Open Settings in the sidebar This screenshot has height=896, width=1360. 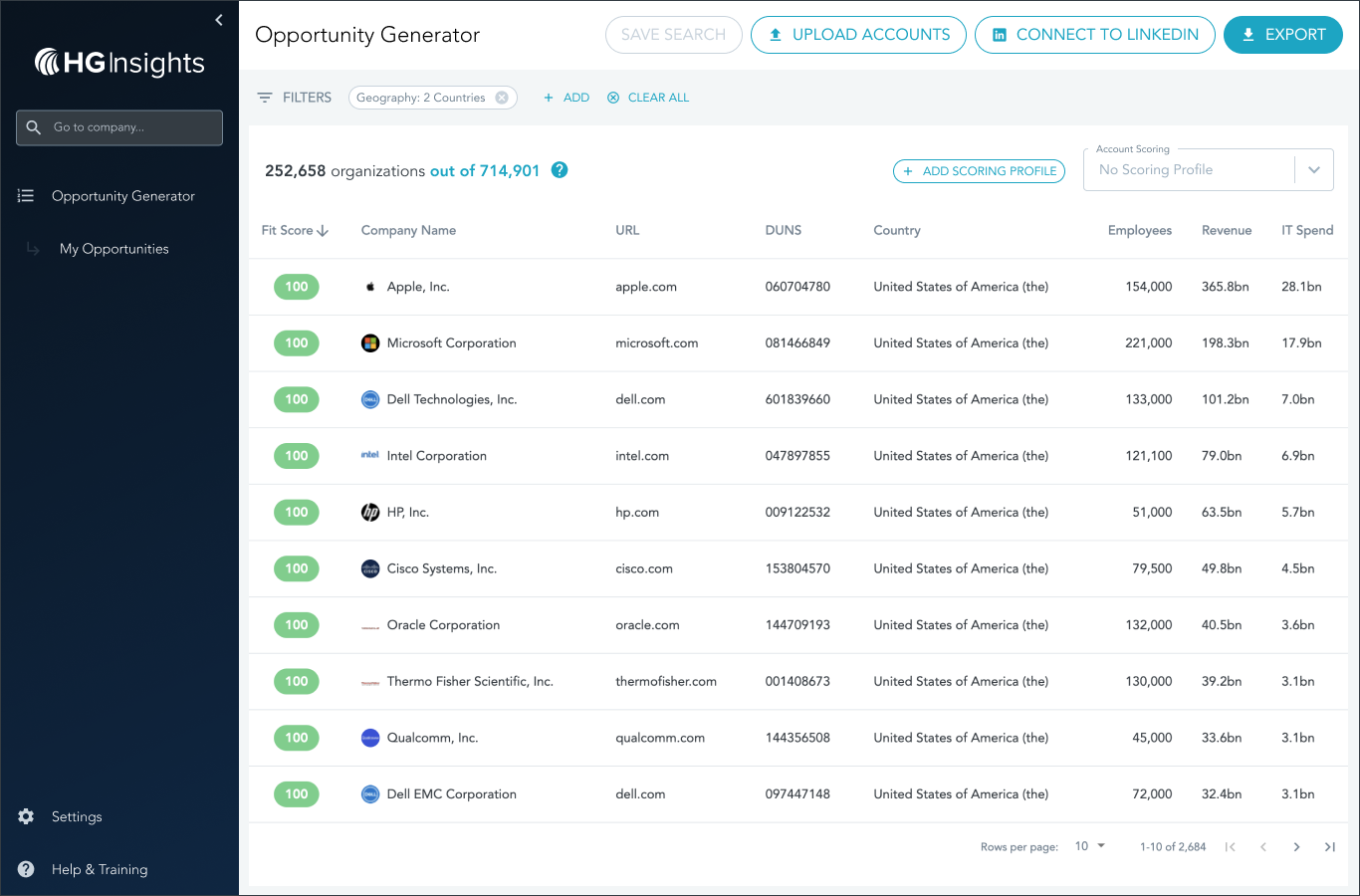tap(77, 816)
